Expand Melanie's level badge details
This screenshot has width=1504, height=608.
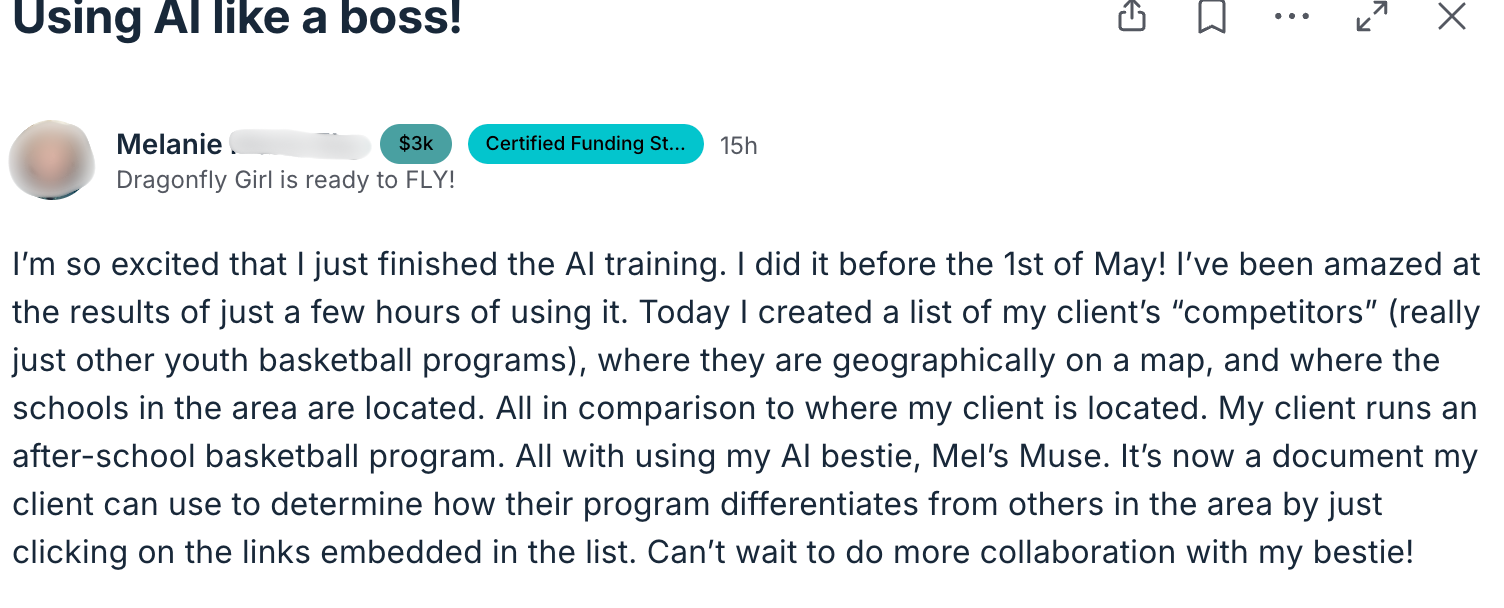pos(416,144)
